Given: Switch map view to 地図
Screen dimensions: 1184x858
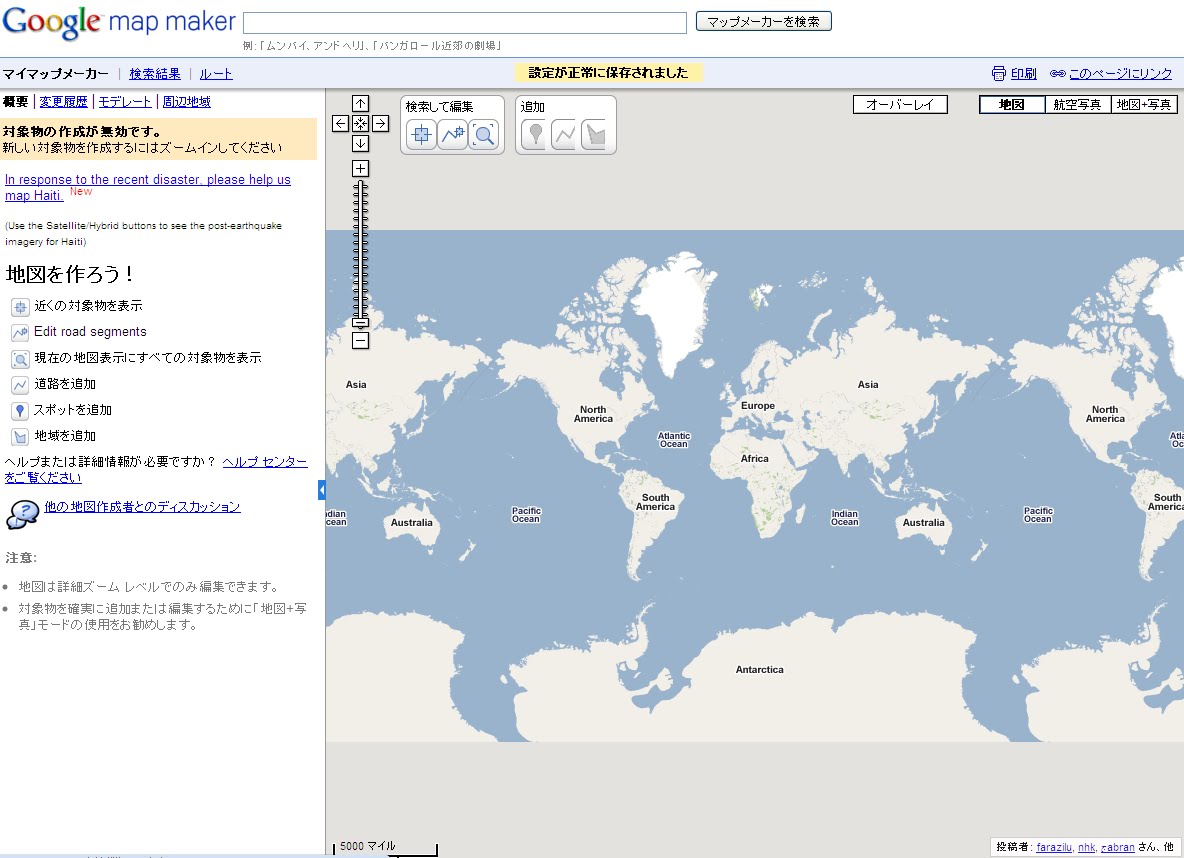Looking at the screenshot, I should [1012, 104].
